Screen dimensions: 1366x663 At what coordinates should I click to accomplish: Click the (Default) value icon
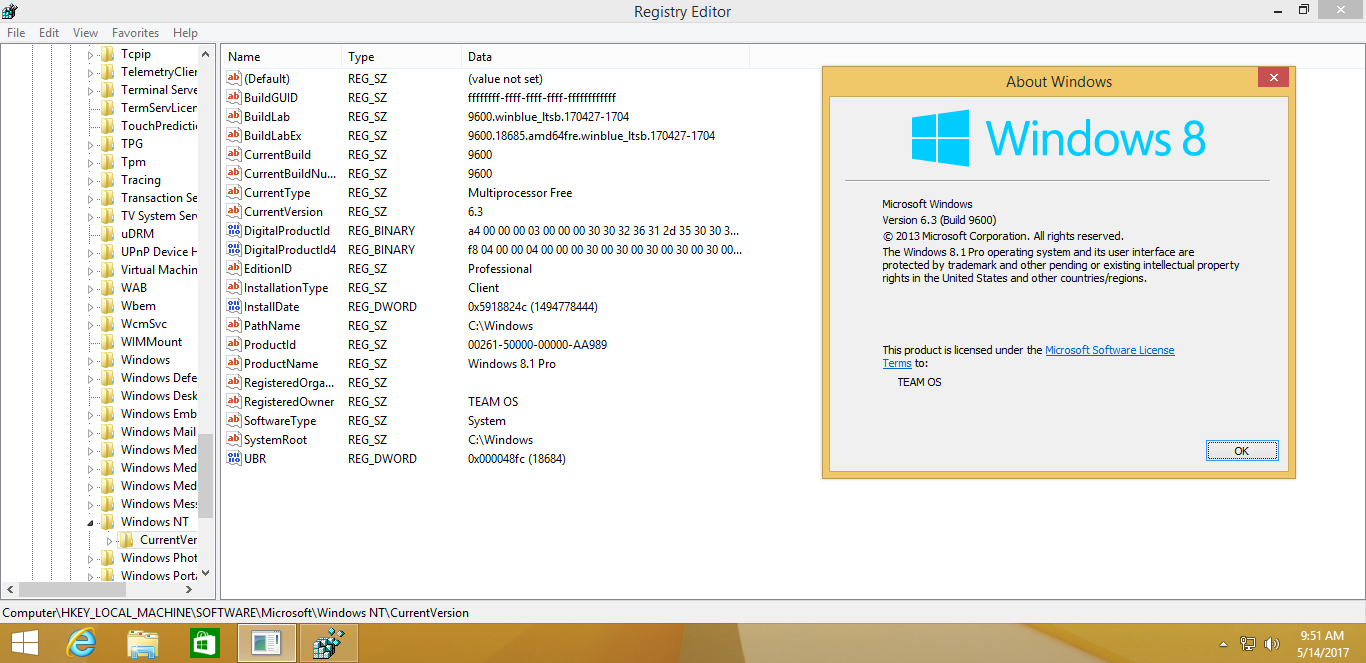[234, 79]
